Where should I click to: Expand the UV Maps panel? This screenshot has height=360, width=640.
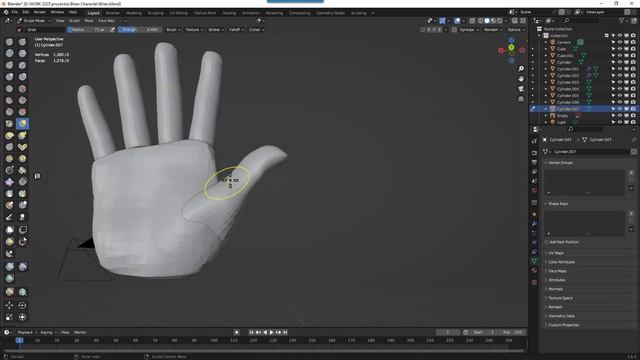[x=556, y=253]
